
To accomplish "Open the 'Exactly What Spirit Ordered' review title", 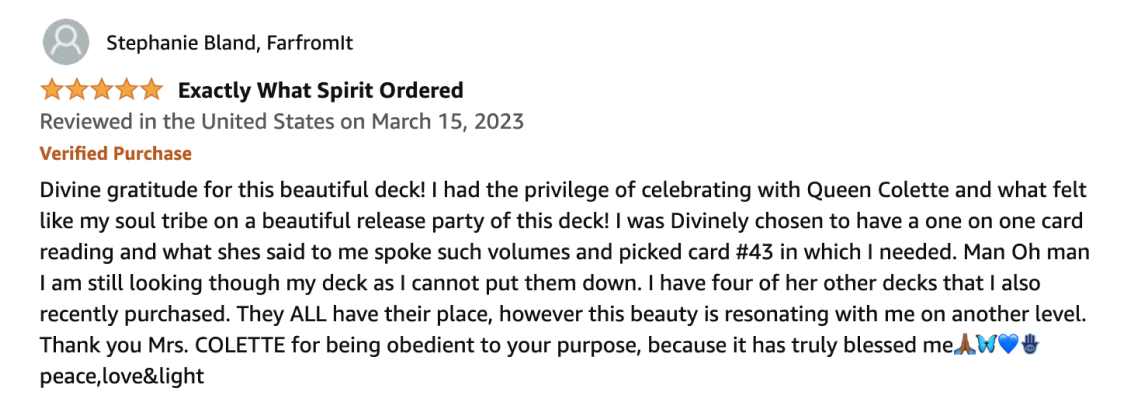I will tap(321, 91).
